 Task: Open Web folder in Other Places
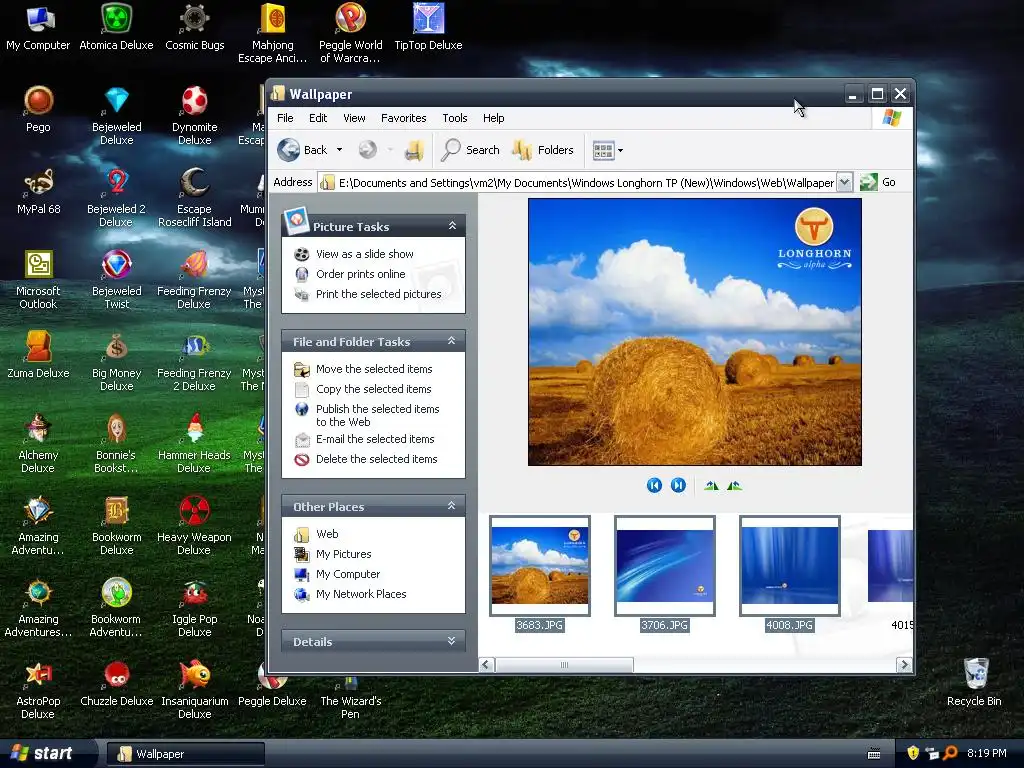coord(327,534)
